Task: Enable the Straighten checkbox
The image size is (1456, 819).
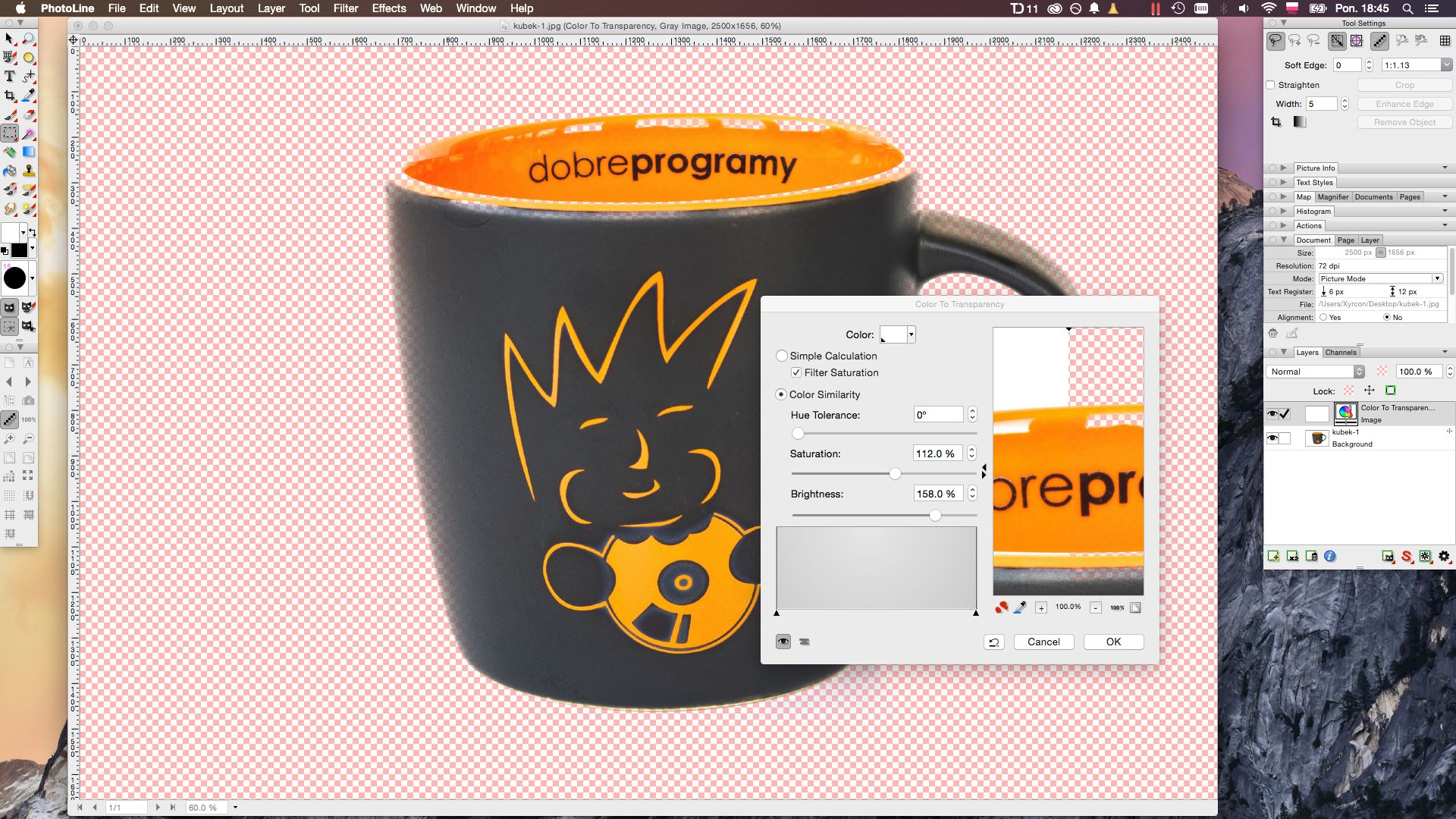Action: click(x=1271, y=85)
